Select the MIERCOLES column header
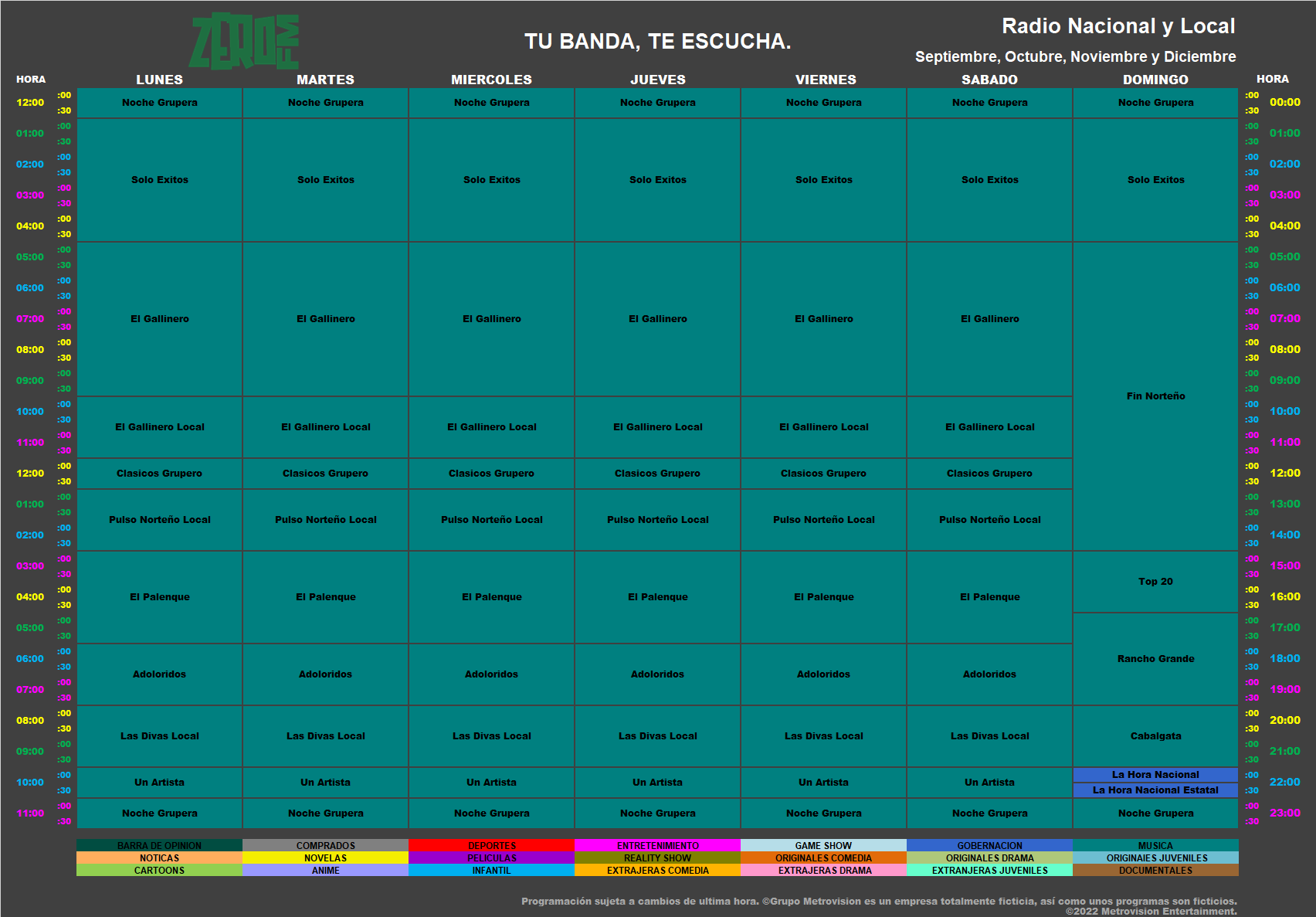1316x917 pixels. tap(492, 80)
